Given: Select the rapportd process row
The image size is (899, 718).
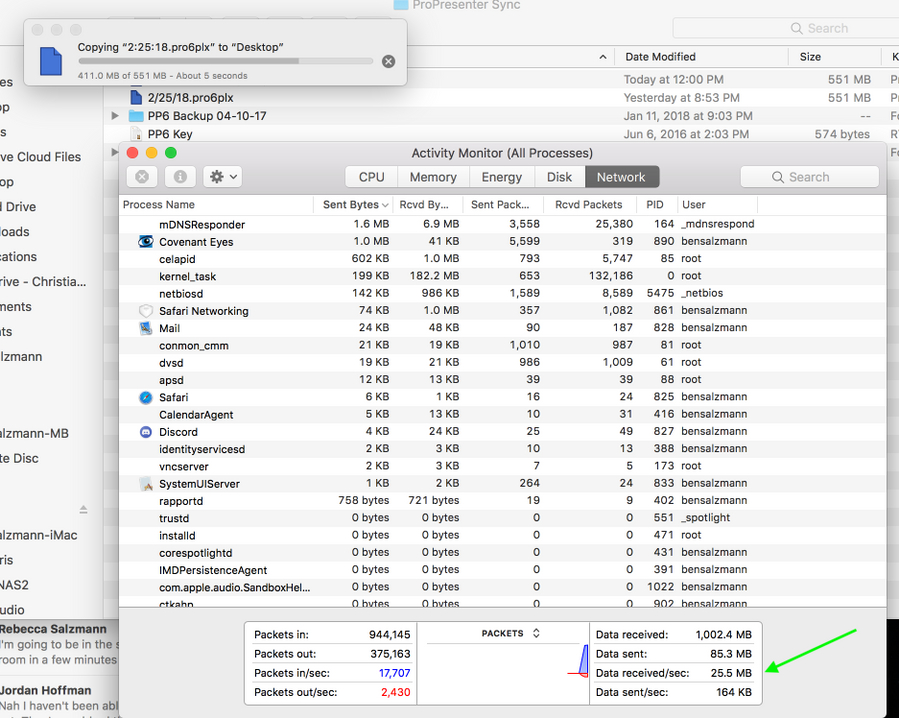Looking at the screenshot, I should (x=502, y=501).
